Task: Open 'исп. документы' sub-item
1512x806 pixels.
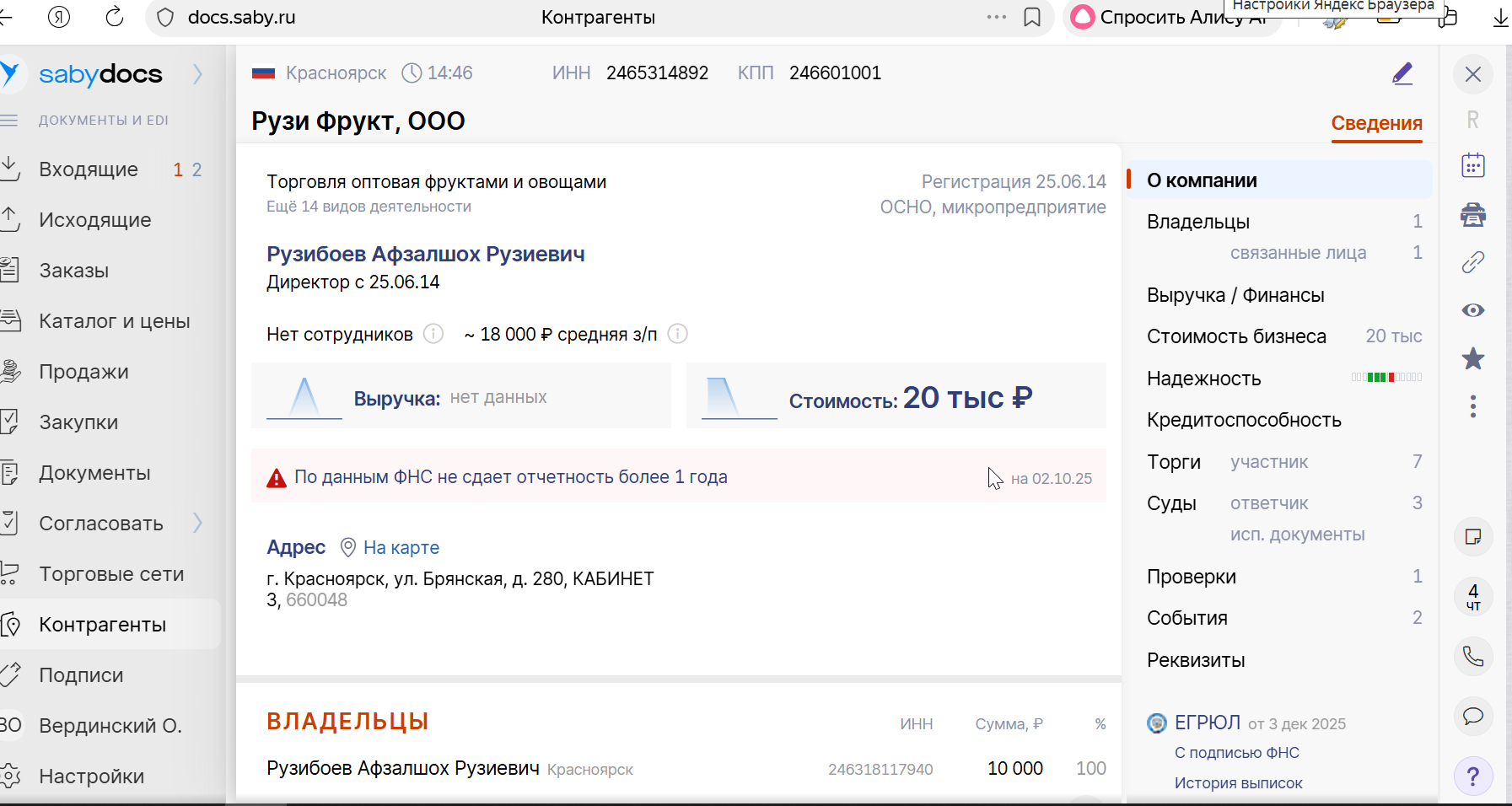Action: tap(1297, 535)
